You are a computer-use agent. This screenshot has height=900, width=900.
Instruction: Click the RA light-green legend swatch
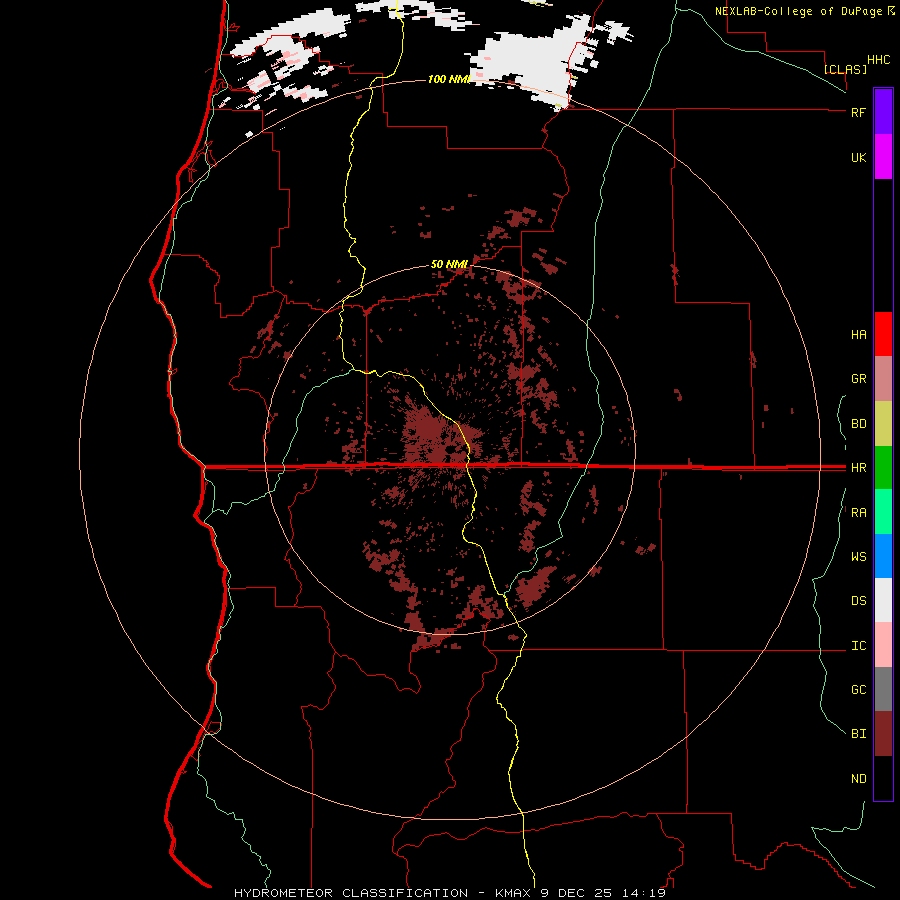click(883, 511)
